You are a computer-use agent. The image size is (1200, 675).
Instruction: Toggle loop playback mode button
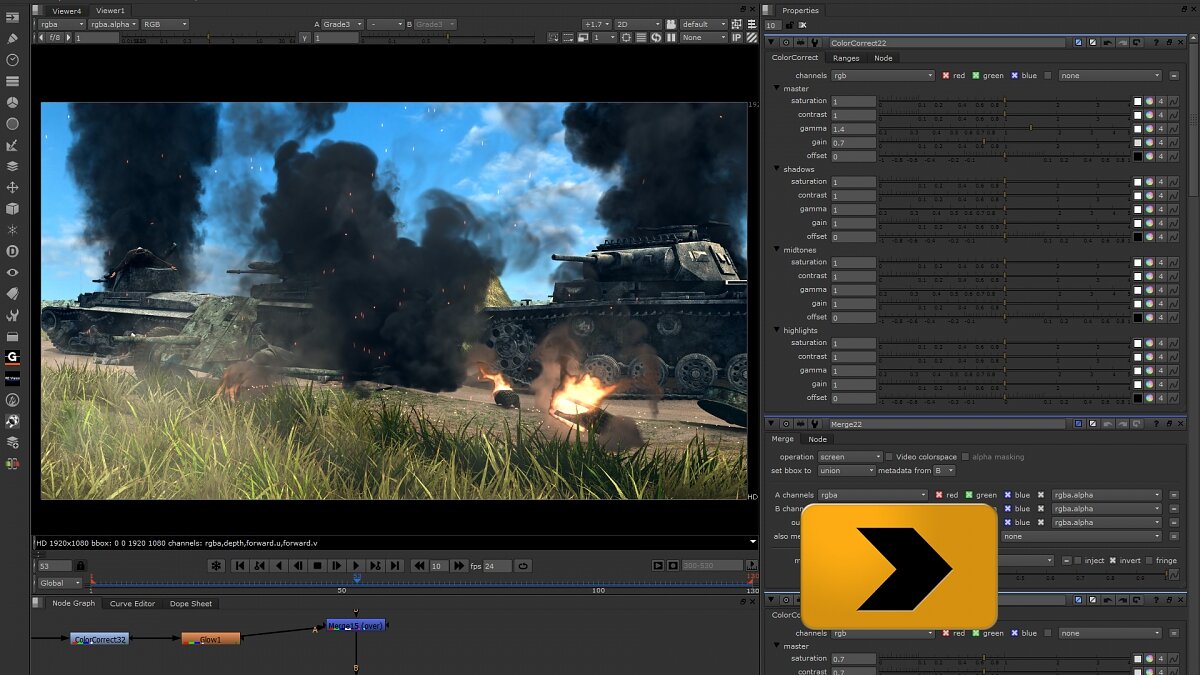(x=523, y=566)
